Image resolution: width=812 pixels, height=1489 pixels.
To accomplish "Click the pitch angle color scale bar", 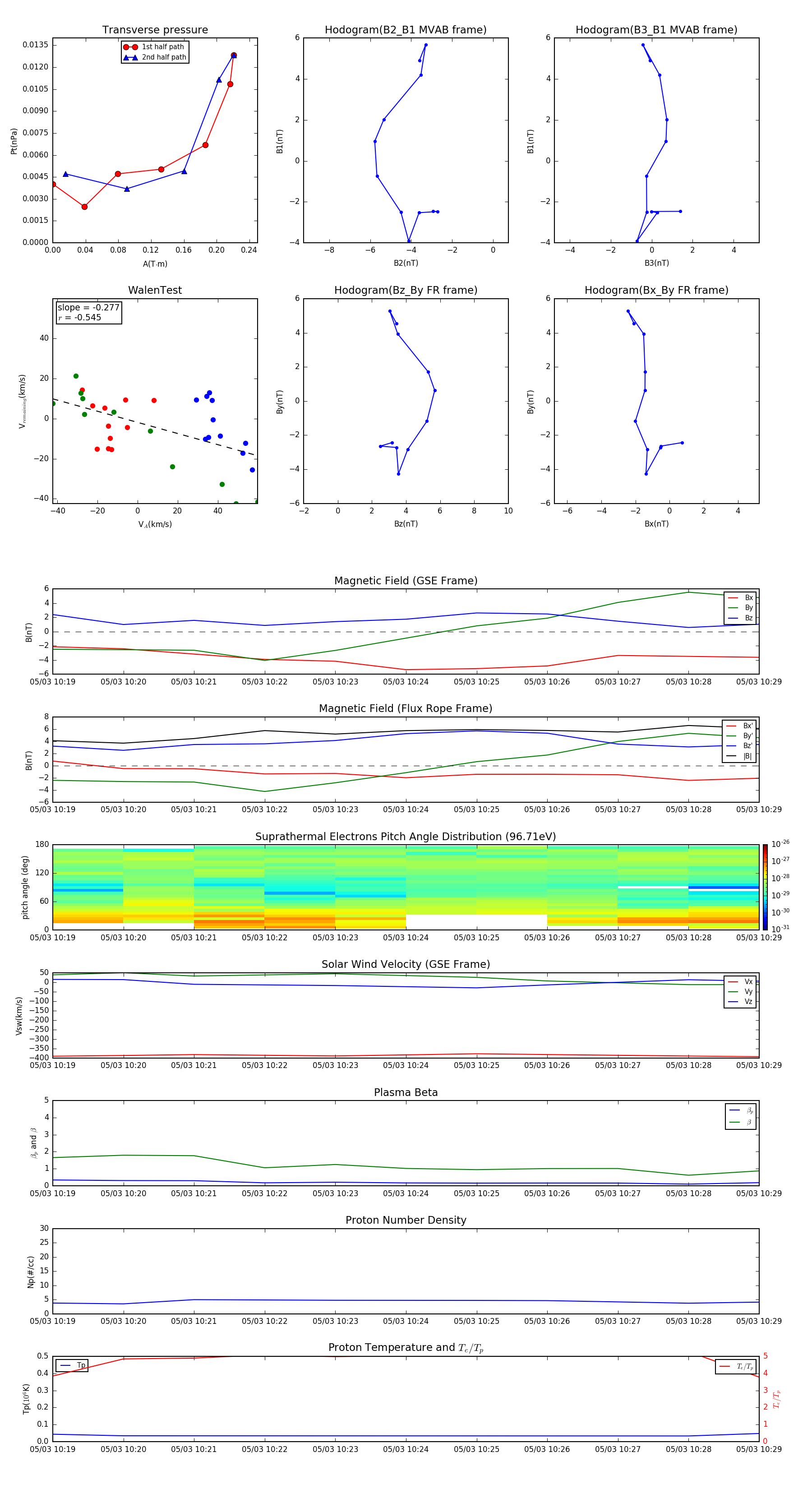I will [x=765, y=887].
